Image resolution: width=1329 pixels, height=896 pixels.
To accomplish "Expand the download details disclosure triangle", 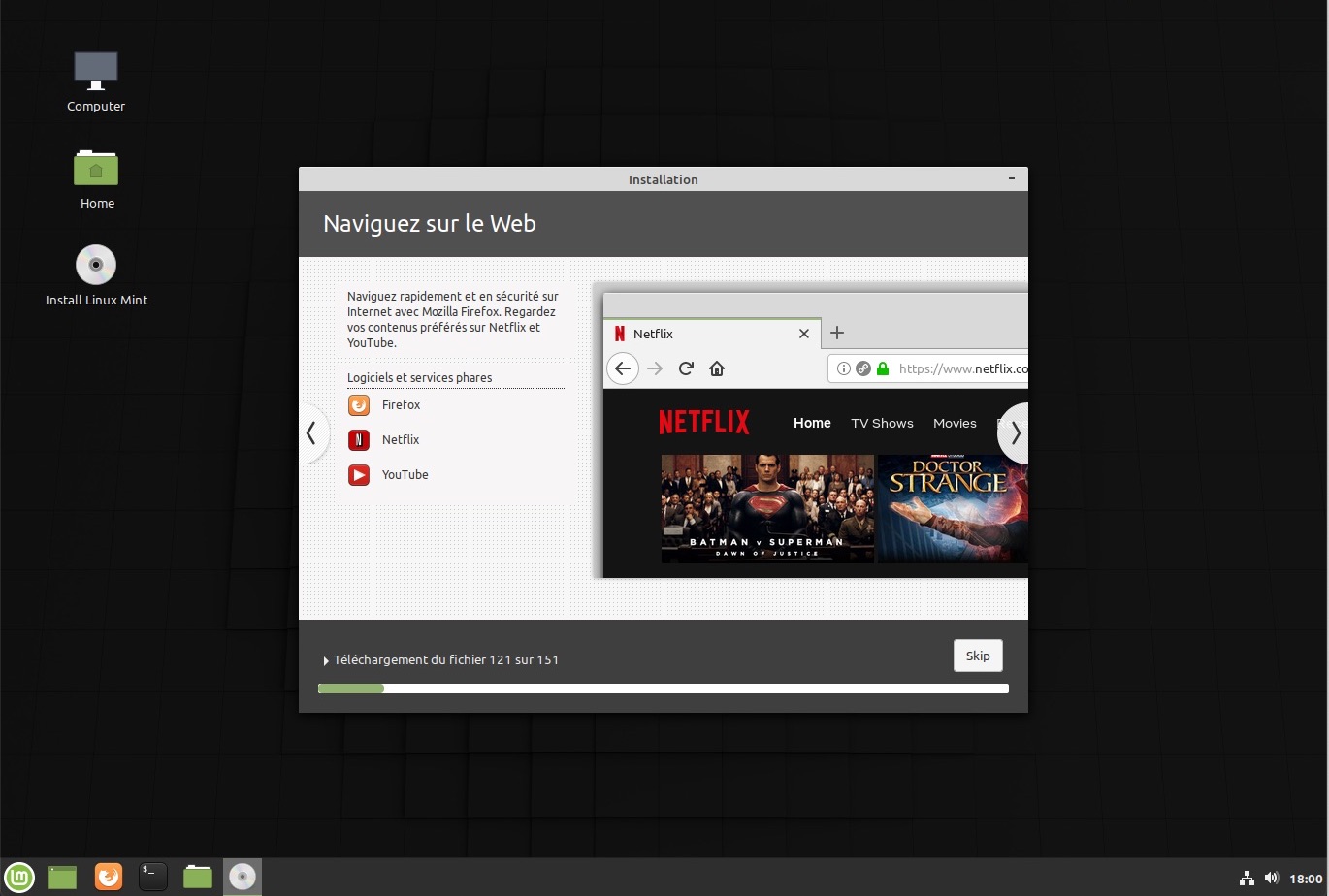I will coord(326,660).
